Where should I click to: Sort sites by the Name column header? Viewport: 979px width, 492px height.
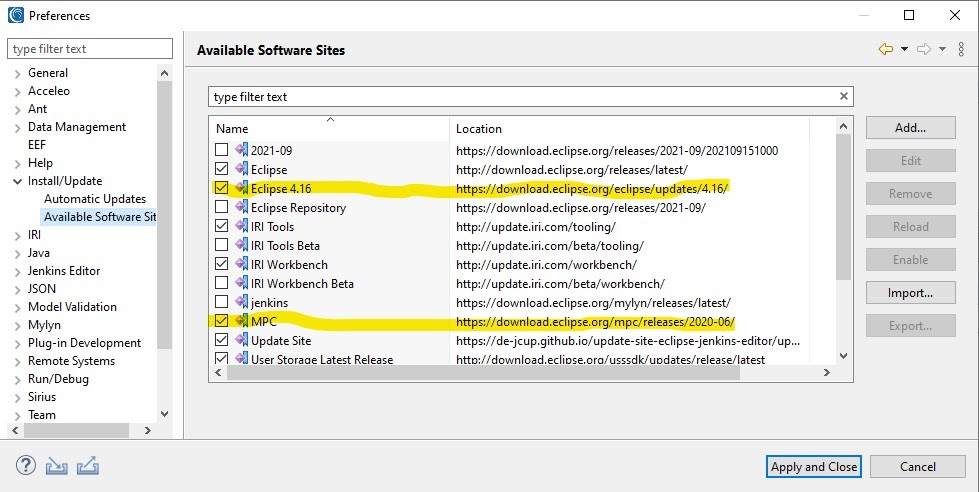pos(329,128)
